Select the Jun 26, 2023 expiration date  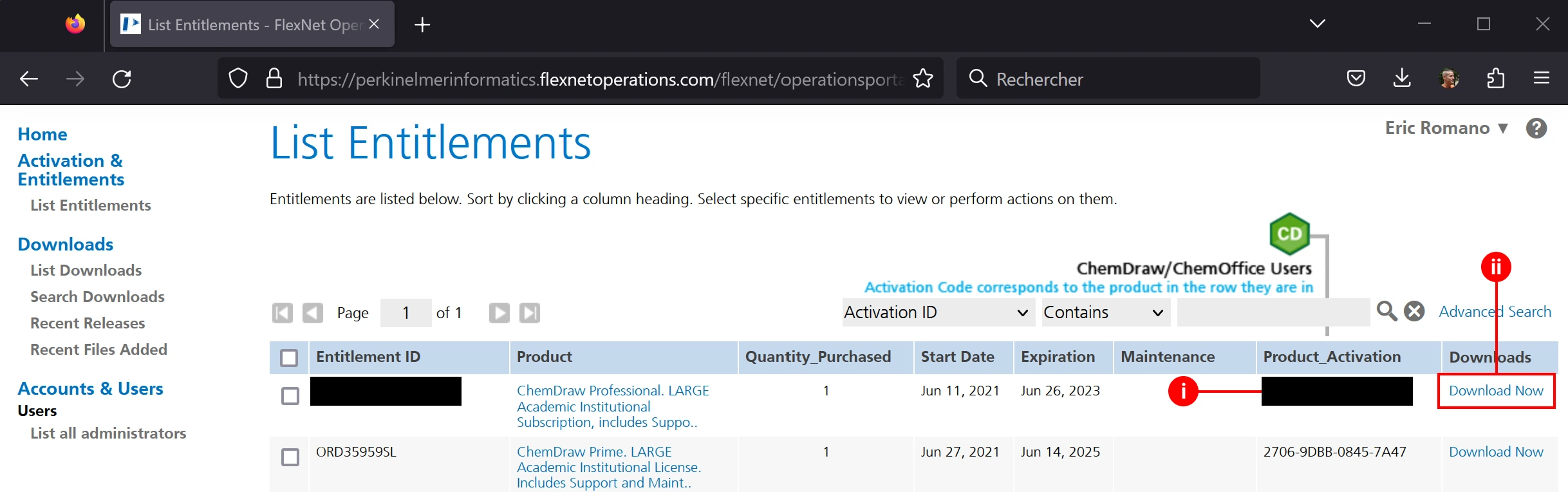tap(1060, 391)
